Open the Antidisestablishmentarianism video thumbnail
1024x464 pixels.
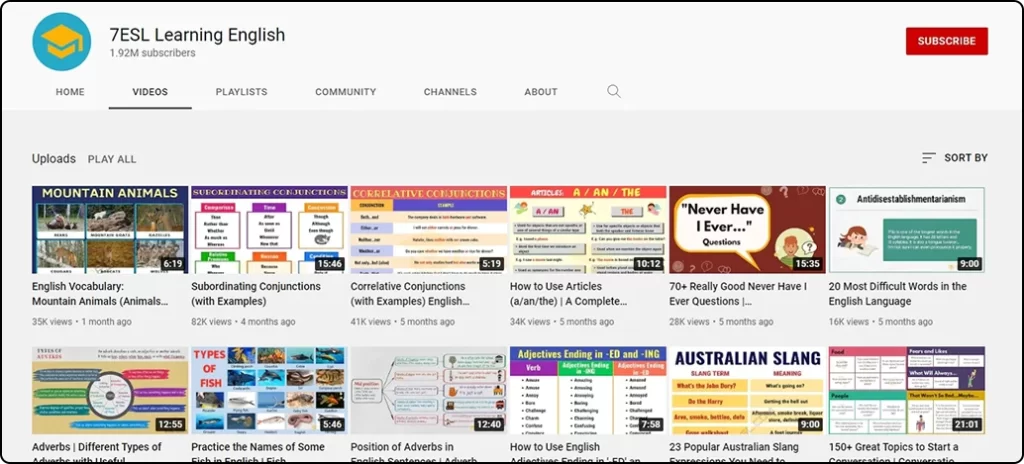pyautogui.click(x=906, y=229)
